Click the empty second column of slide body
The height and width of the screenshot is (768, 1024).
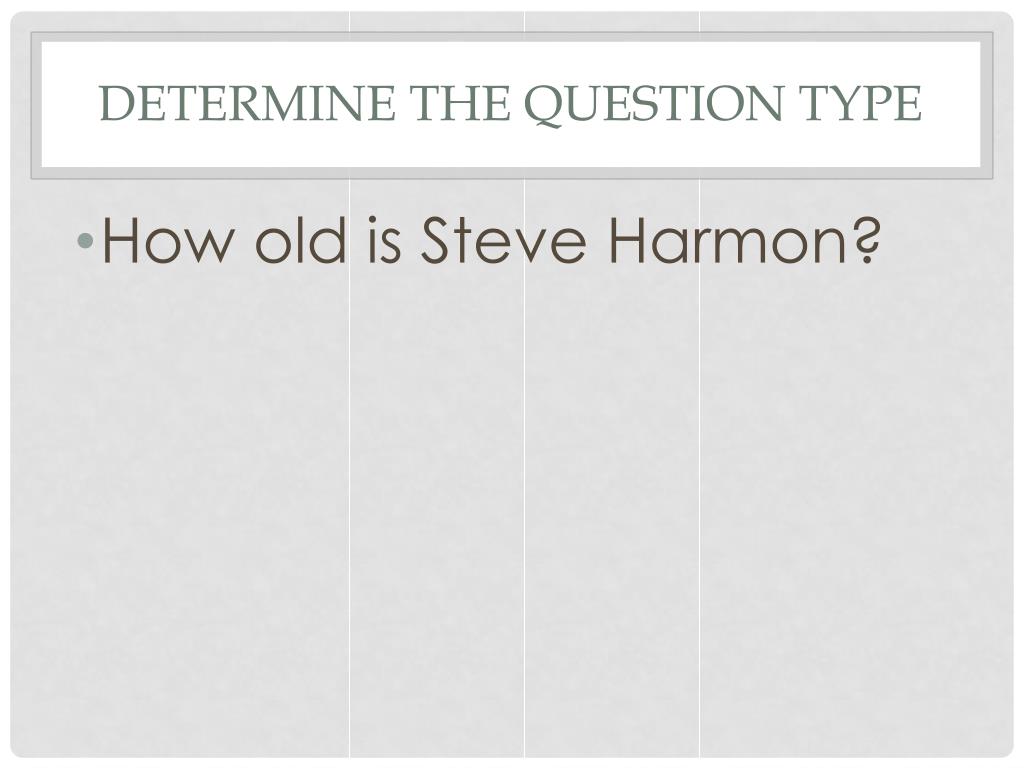(x=437, y=509)
